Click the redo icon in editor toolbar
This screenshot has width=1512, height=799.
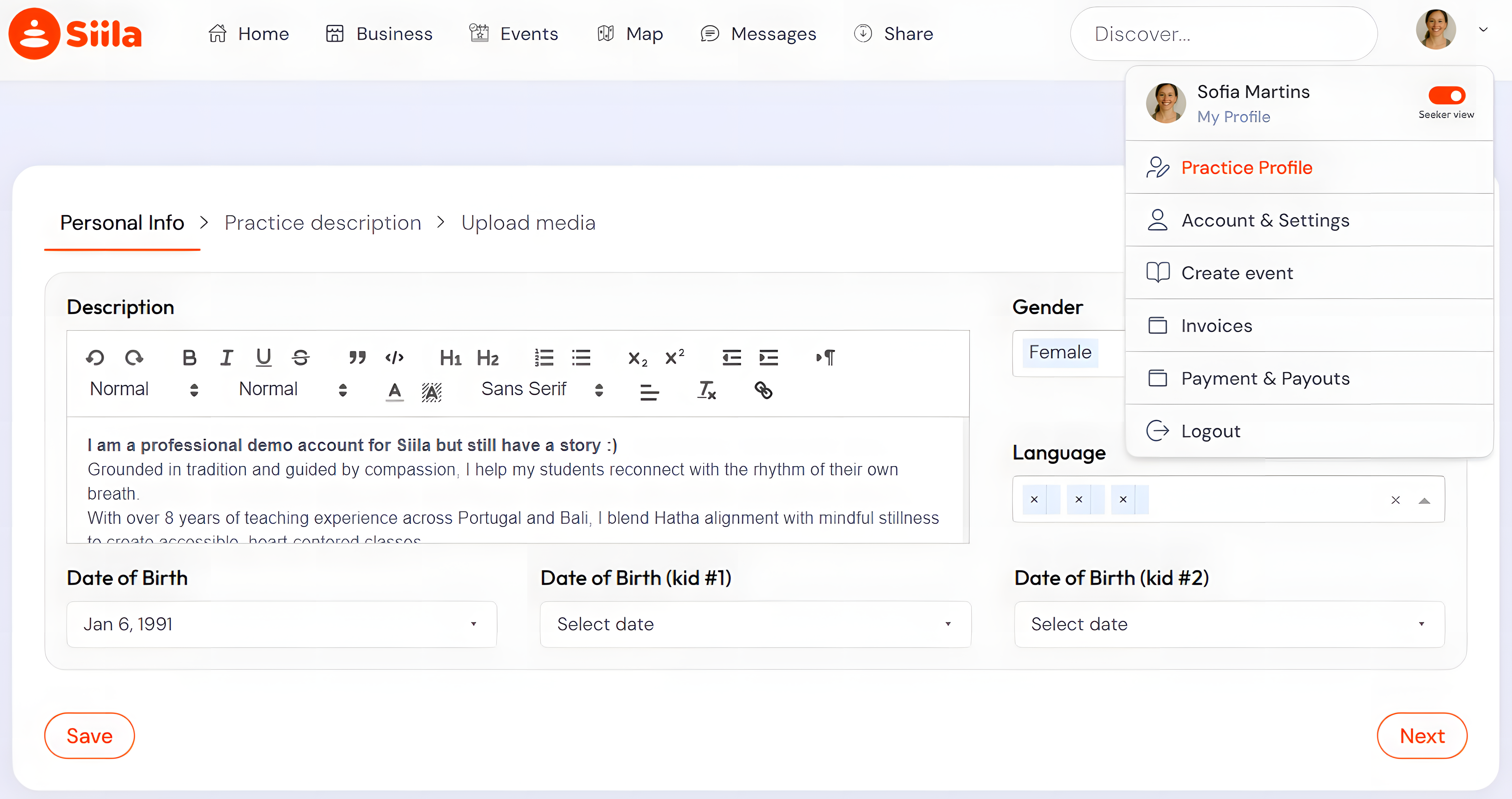[134, 357]
